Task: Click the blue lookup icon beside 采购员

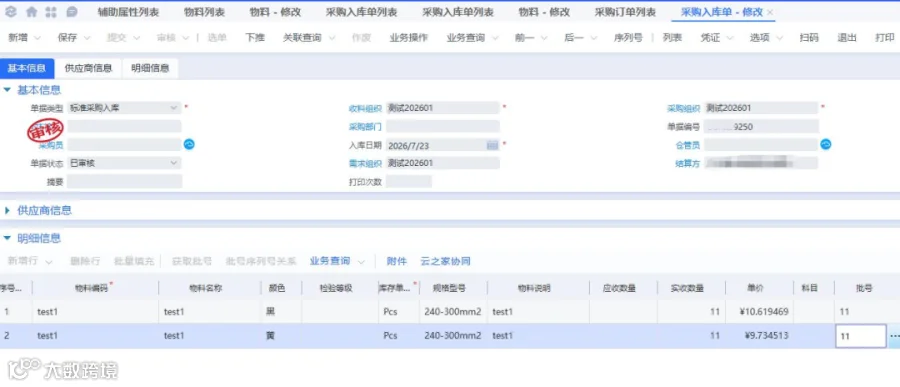Action: pyautogui.click(x=189, y=144)
